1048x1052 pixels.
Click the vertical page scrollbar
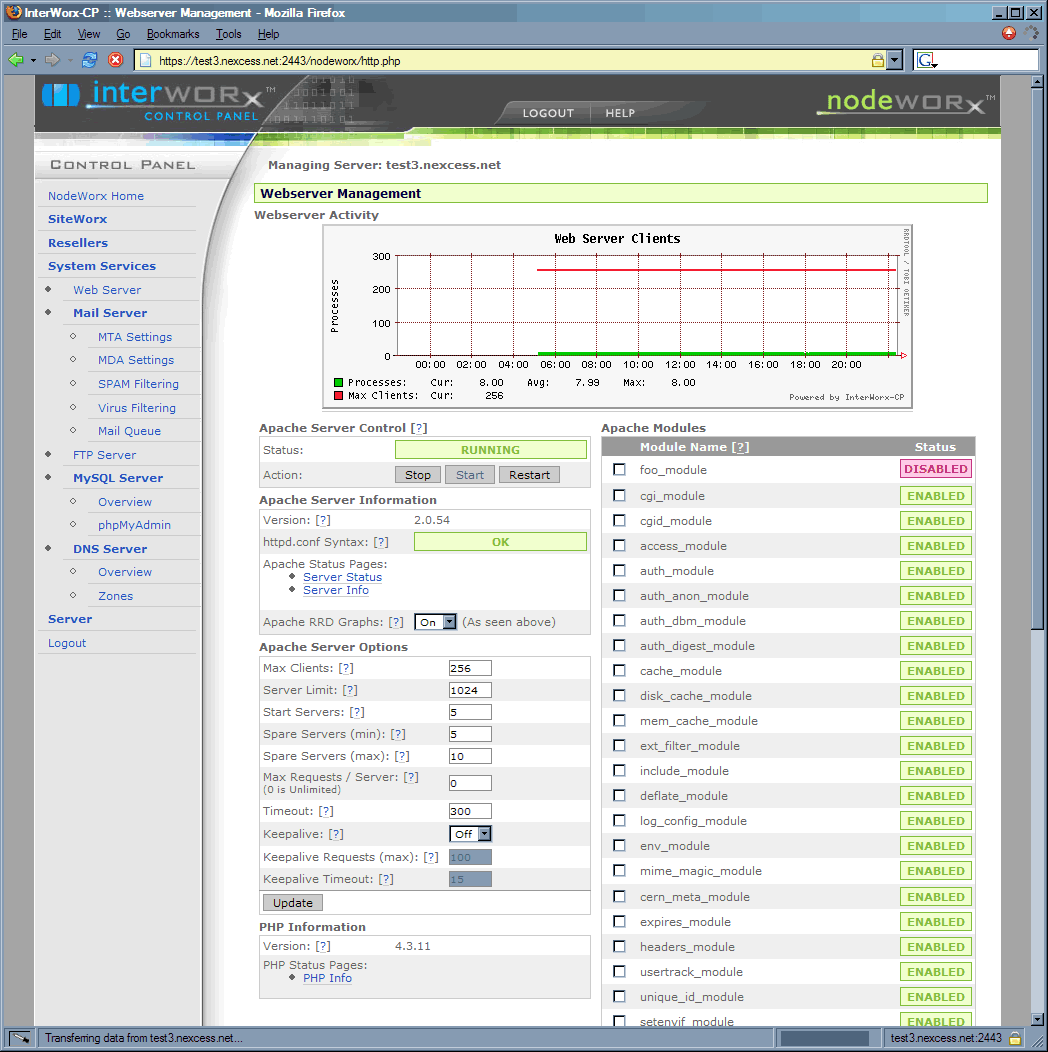(1037, 500)
